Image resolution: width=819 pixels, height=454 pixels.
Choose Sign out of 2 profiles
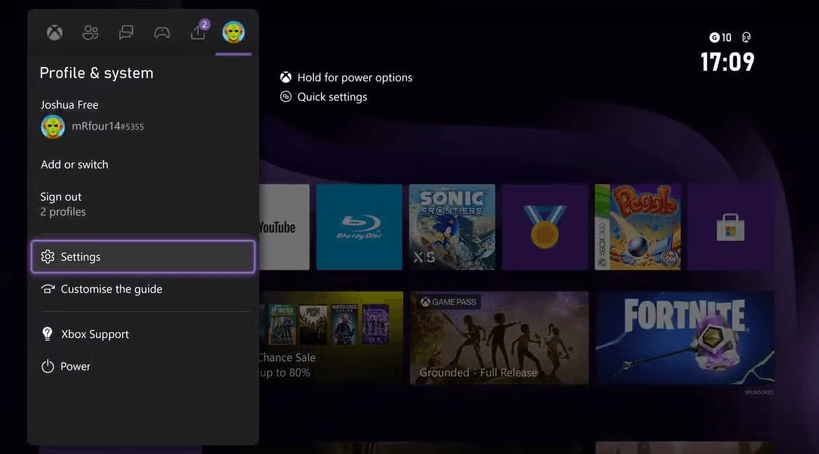click(x=62, y=204)
